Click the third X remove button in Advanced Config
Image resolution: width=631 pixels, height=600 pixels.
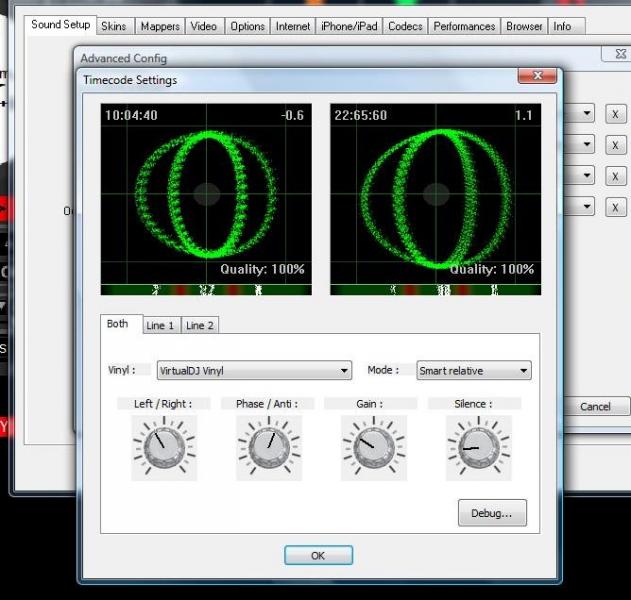[616, 176]
